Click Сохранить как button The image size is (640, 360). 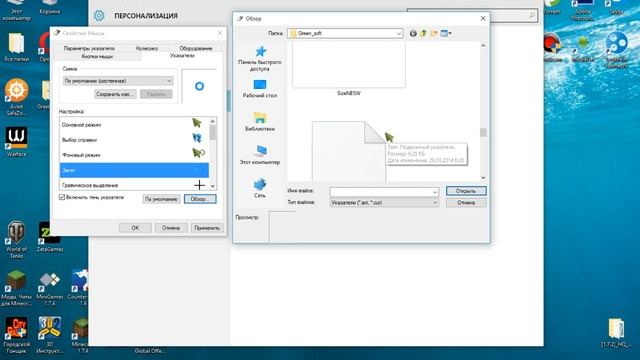tap(115, 94)
